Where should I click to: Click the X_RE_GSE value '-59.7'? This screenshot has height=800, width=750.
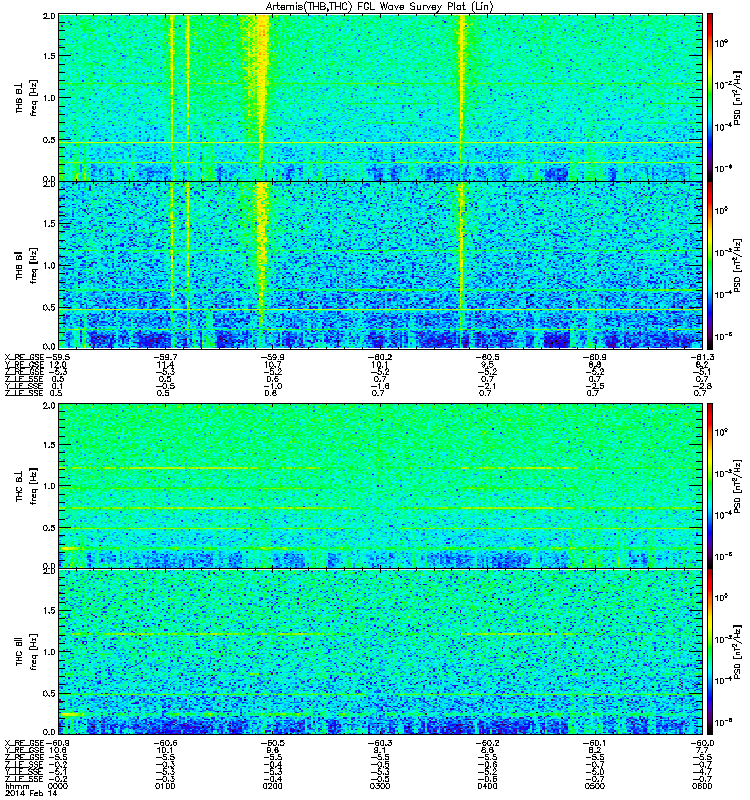(x=165, y=357)
